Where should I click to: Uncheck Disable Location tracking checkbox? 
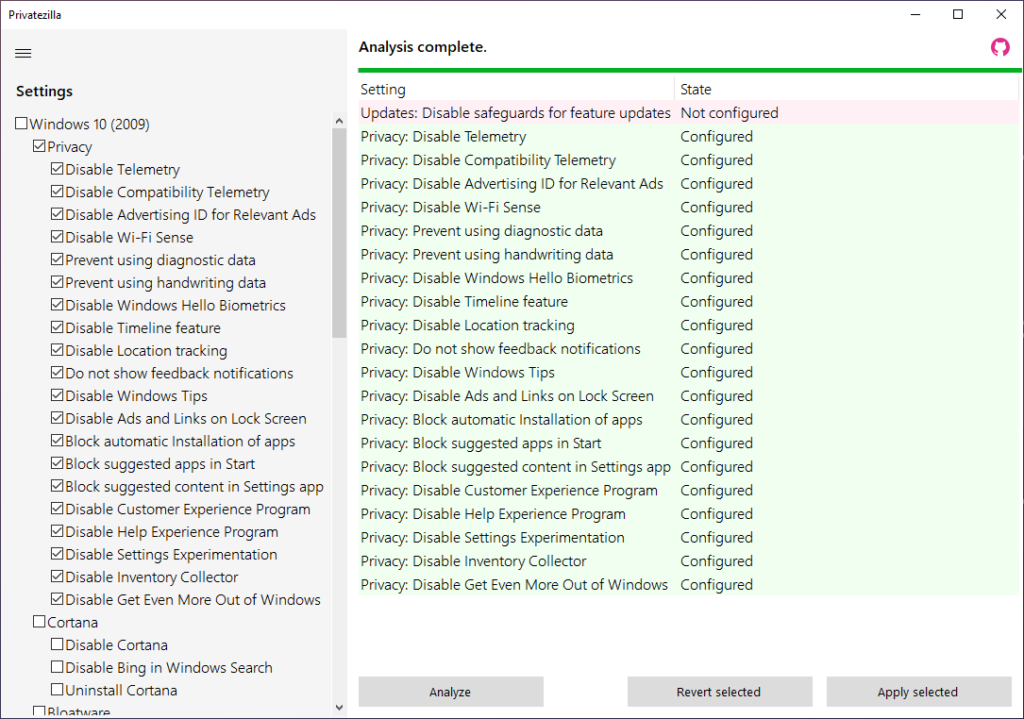coord(58,351)
